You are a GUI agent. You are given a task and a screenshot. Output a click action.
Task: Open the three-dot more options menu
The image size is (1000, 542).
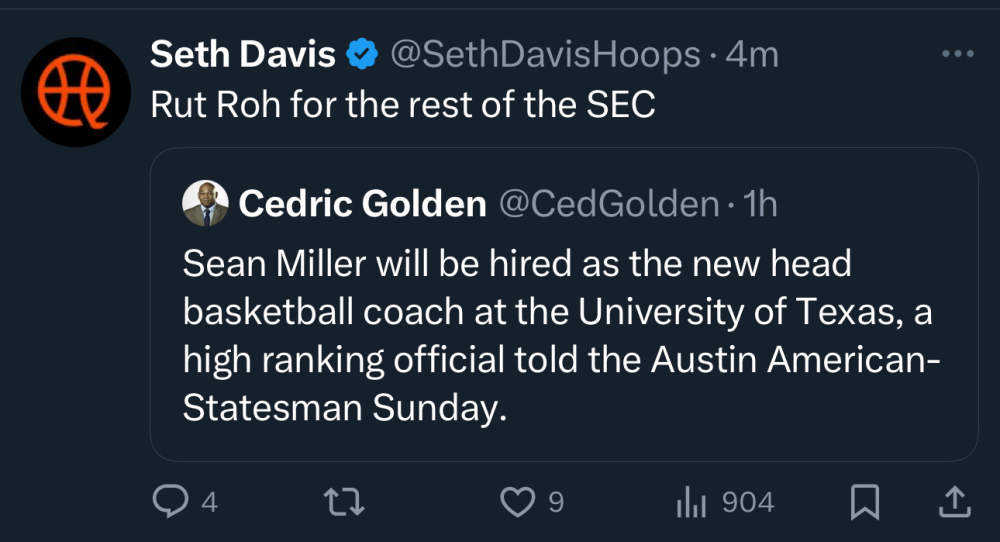pos(957,53)
